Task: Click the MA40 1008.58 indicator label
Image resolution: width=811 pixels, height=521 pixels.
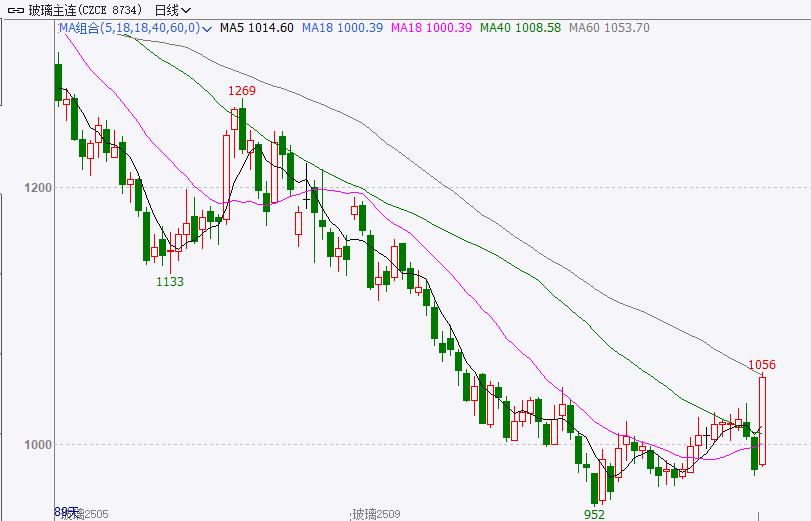Action: coord(520,28)
